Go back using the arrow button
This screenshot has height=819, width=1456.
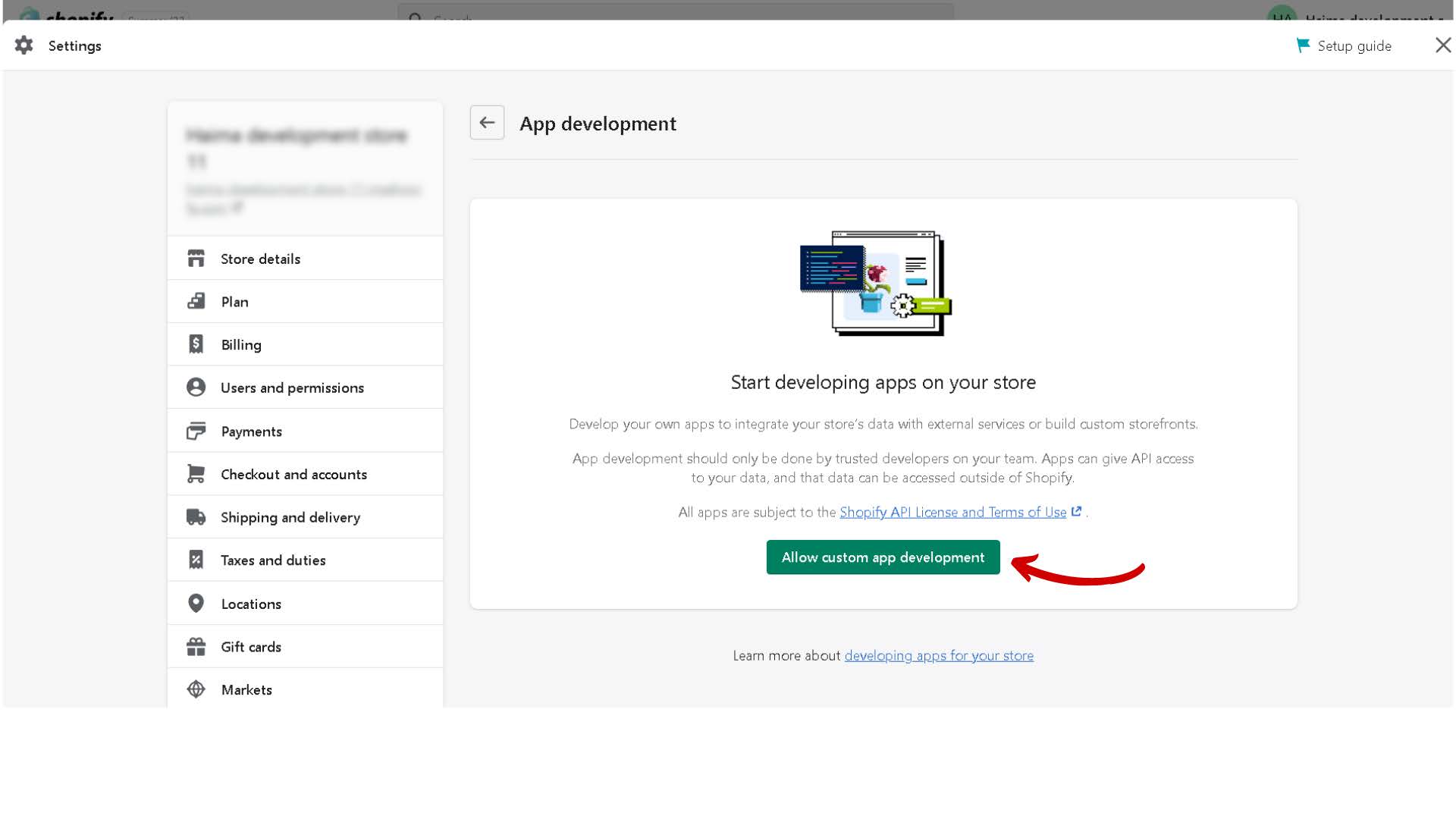point(487,123)
